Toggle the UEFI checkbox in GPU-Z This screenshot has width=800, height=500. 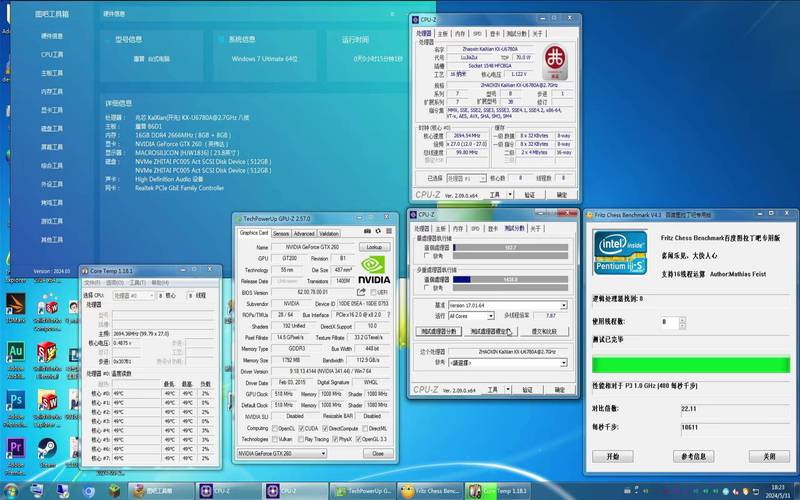coord(373,292)
